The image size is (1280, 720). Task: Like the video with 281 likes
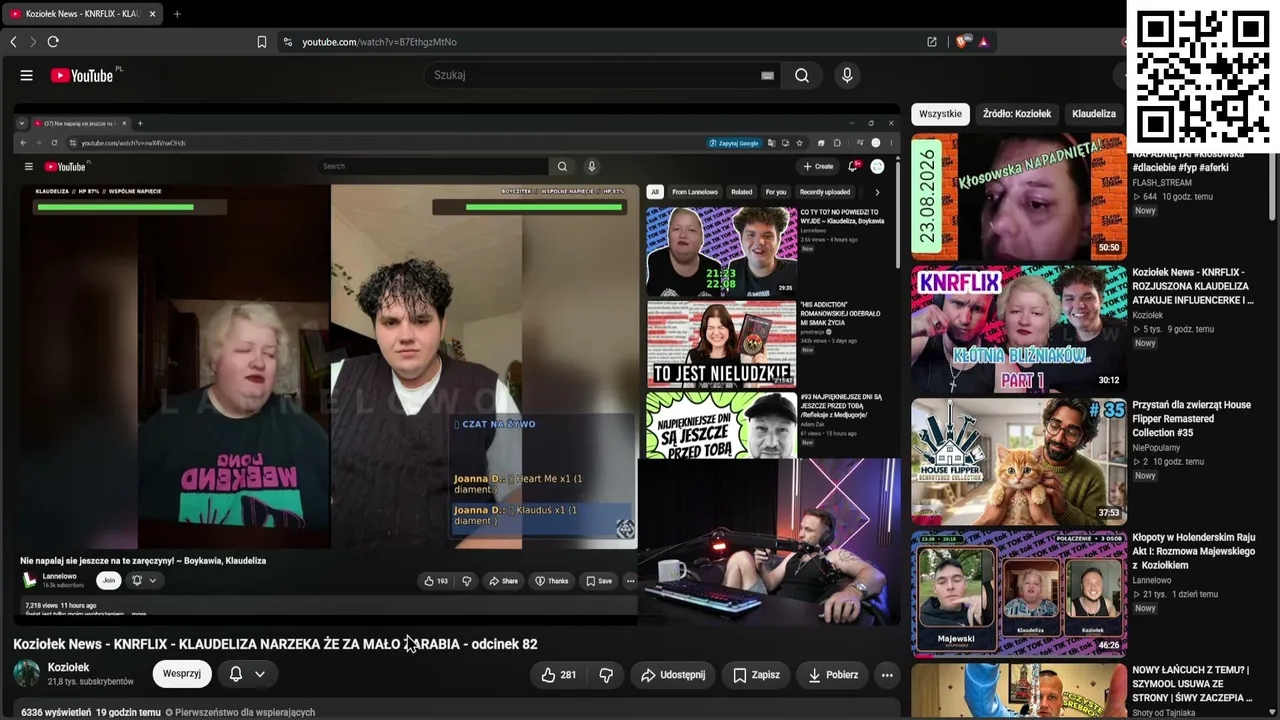click(x=559, y=675)
